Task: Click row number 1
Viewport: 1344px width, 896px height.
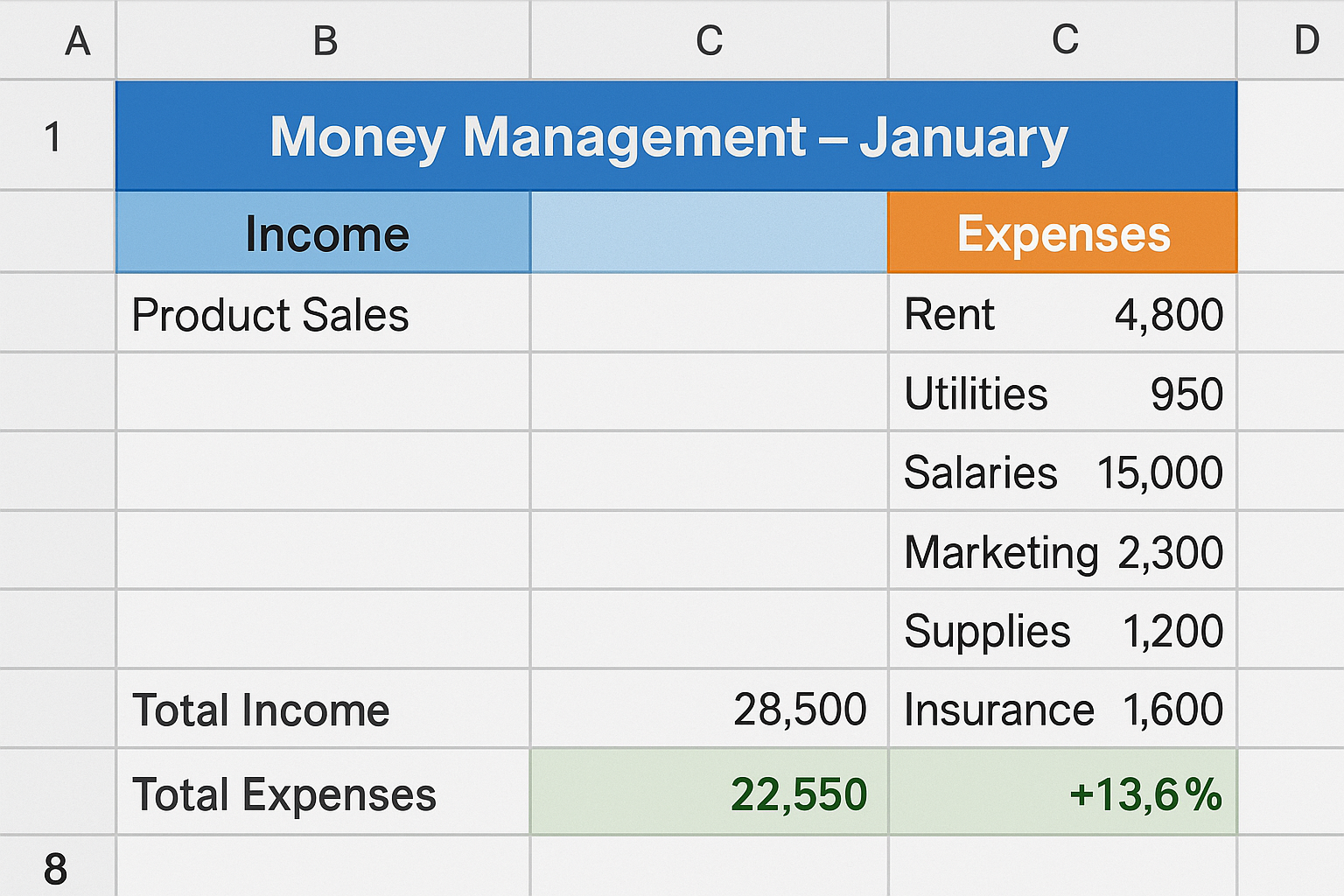Action: pos(54,136)
